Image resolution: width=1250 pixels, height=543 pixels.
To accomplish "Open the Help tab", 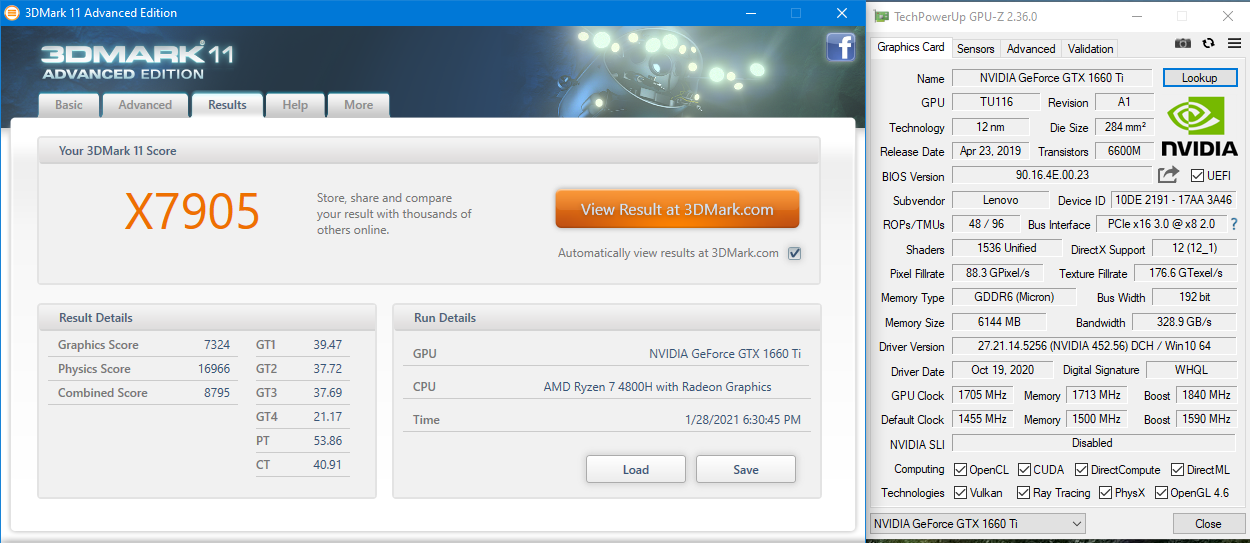I will click(295, 105).
